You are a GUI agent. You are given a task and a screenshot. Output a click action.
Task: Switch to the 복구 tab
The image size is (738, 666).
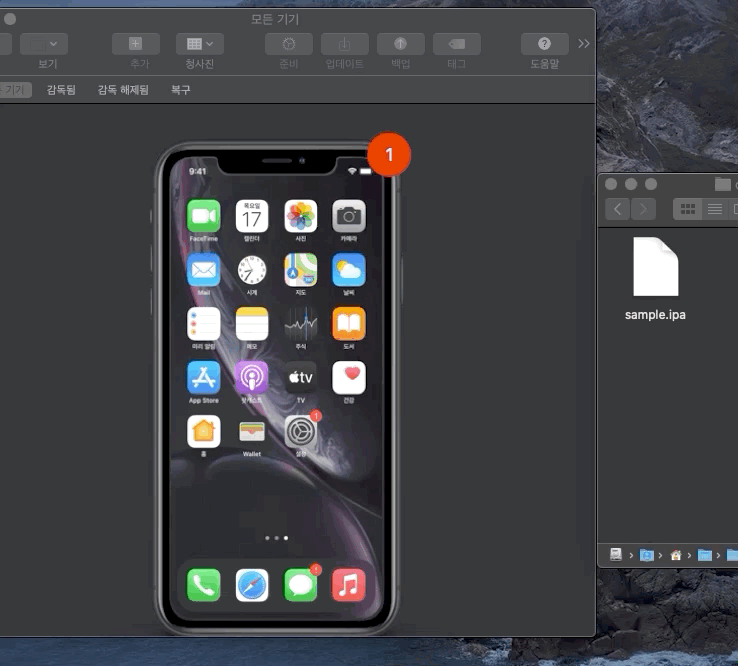181,89
